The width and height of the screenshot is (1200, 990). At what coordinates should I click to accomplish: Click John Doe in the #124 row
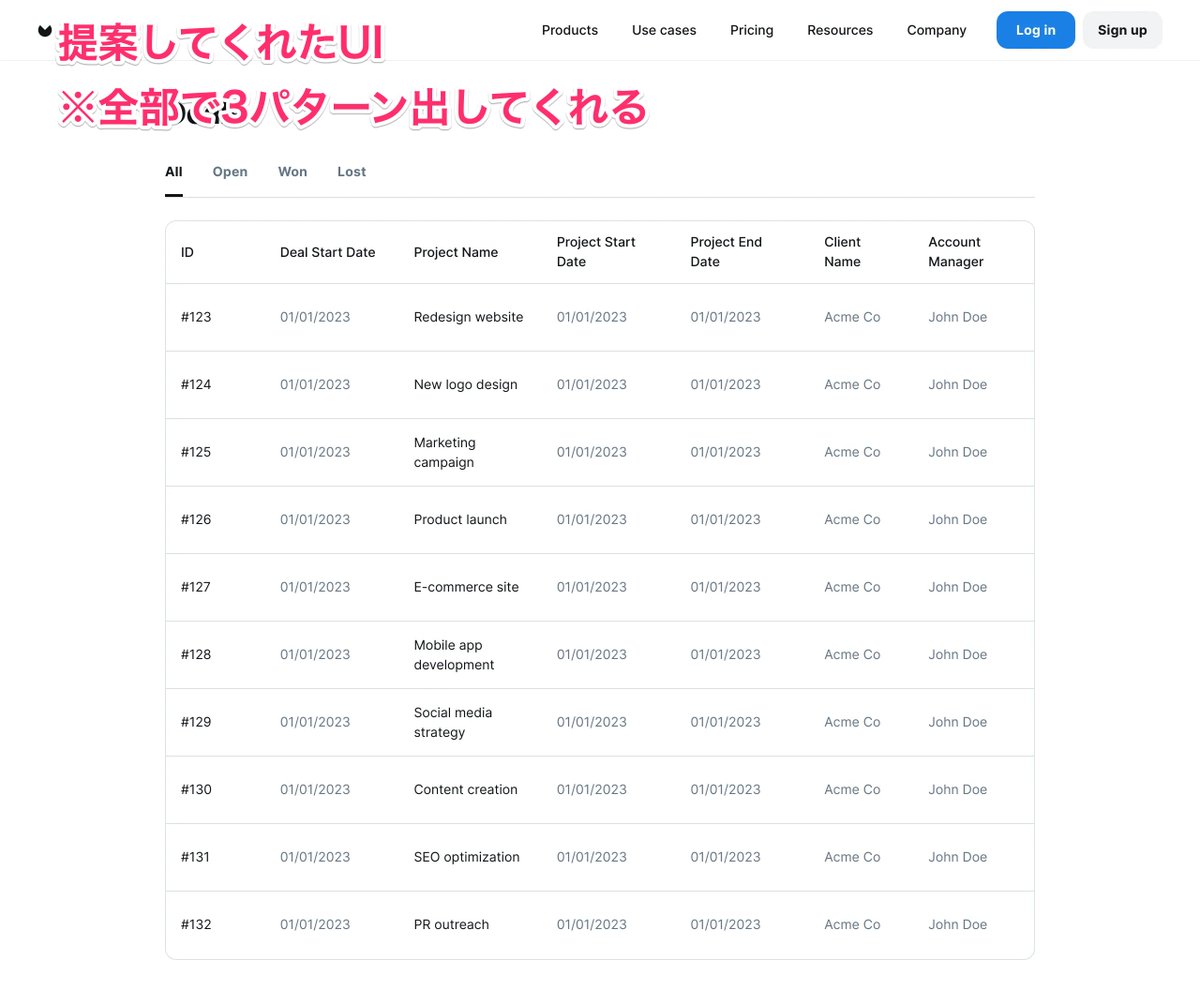[x=958, y=385]
